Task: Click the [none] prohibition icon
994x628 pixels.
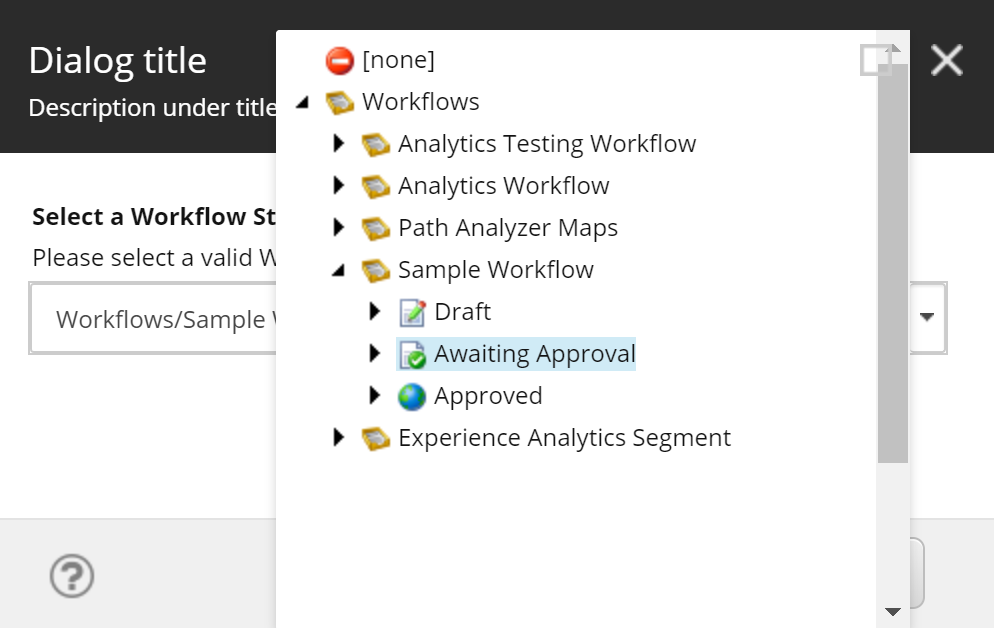Action: [339, 59]
